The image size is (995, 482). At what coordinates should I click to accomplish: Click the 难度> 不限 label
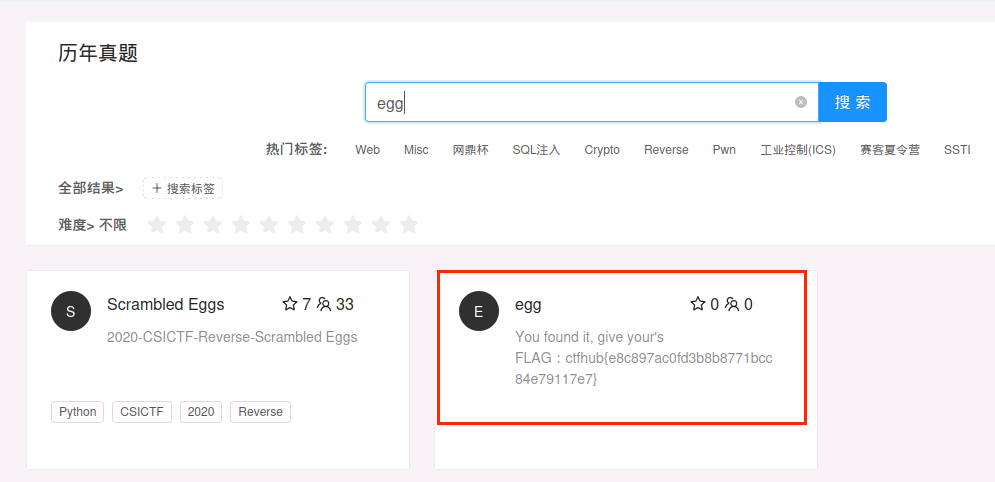tap(93, 225)
